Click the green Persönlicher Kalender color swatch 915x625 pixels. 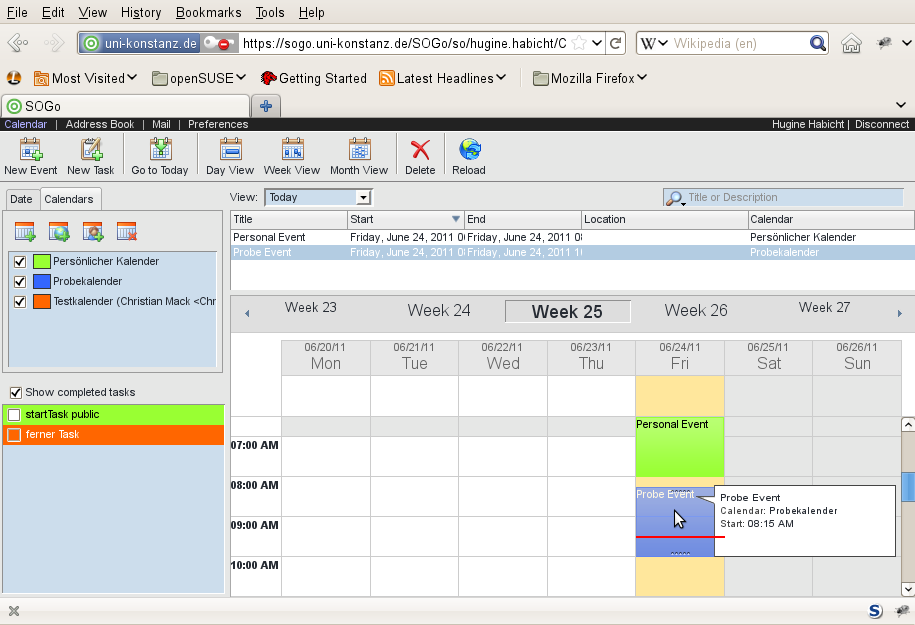[42, 261]
